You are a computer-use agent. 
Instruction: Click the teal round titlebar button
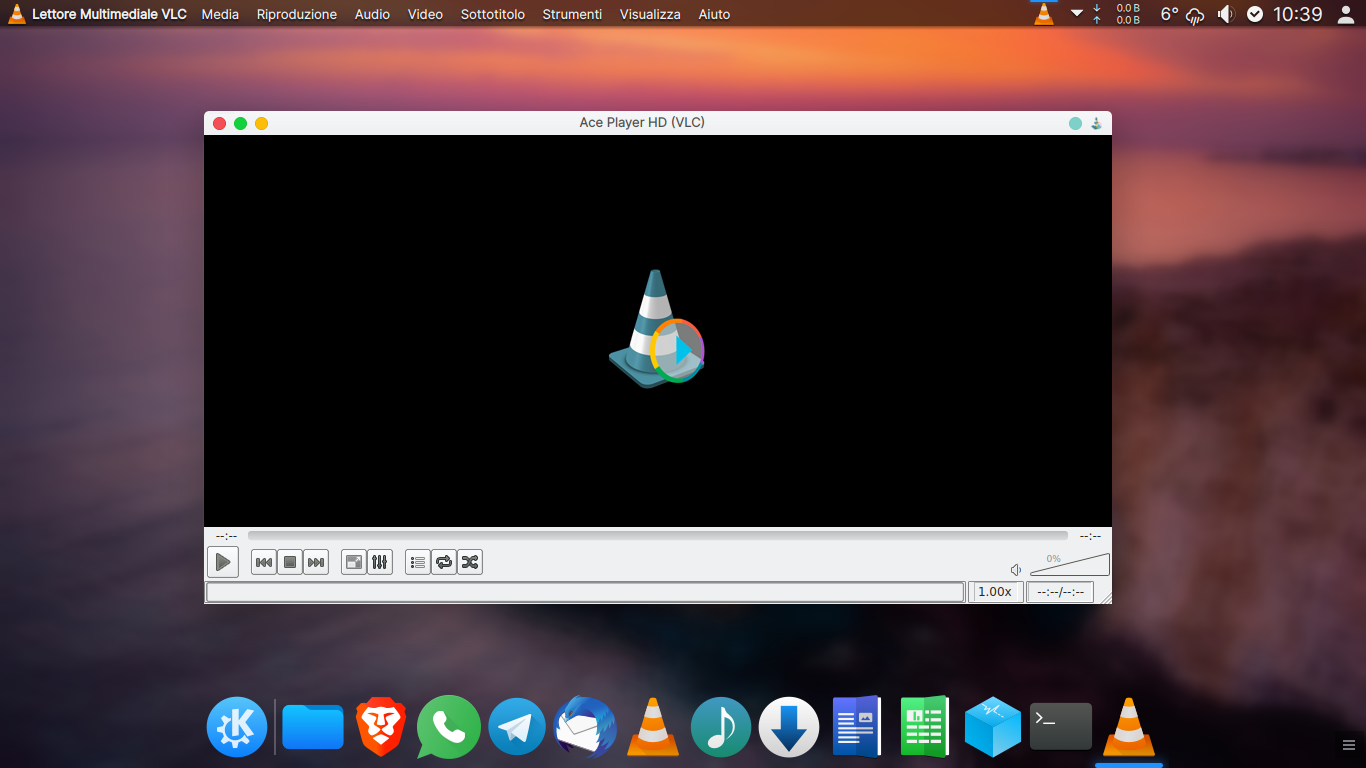point(1075,123)
